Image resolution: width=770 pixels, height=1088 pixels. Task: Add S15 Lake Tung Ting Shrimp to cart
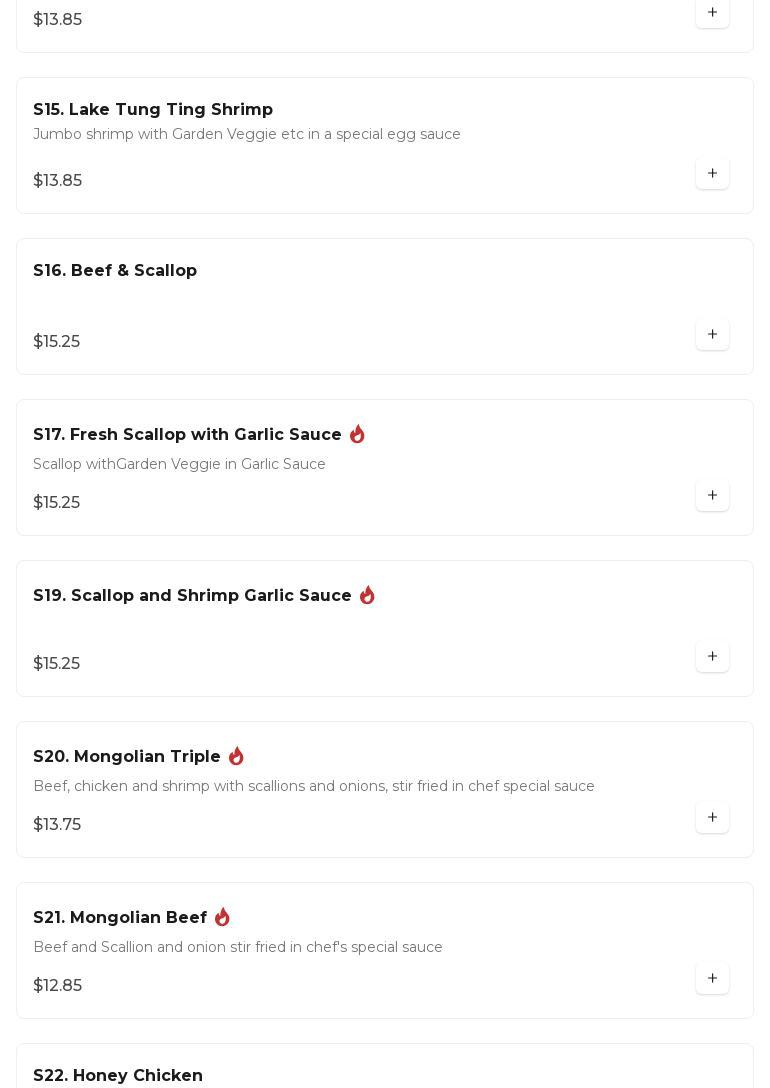[x=712, y=174]
